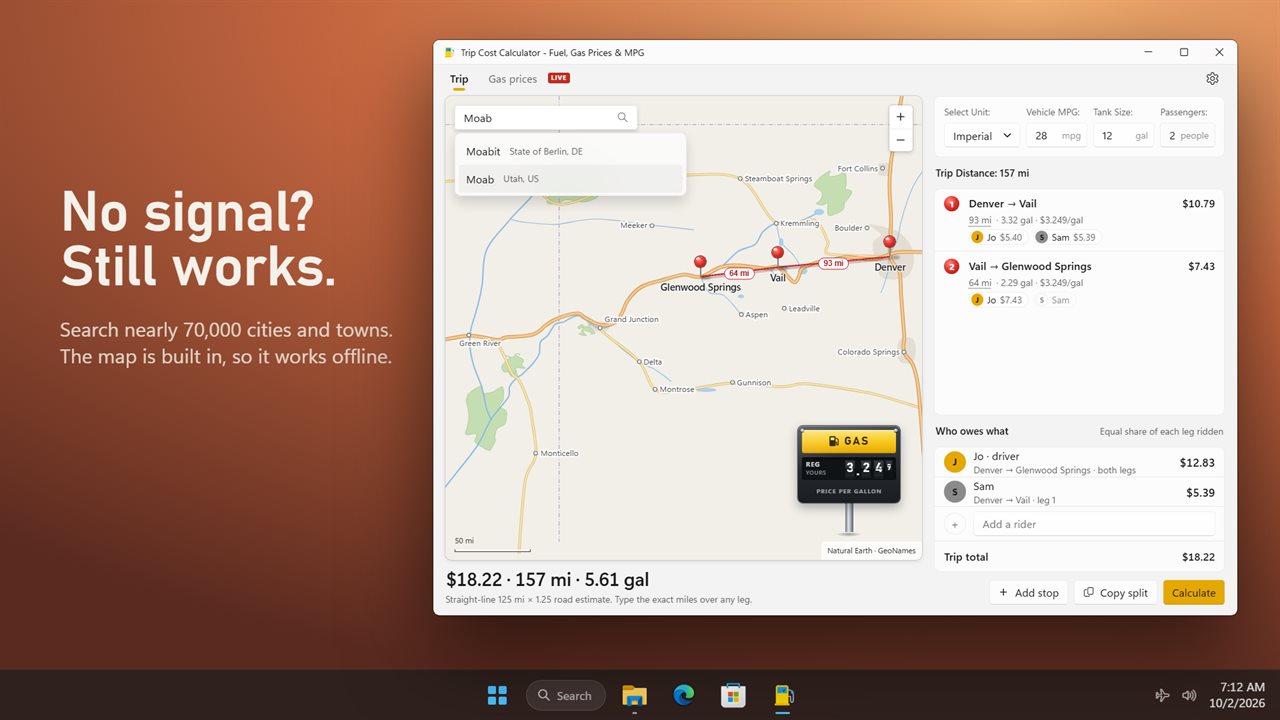
Task: Click the Glenwood Springs map pin
Action: tap(700, 264)
